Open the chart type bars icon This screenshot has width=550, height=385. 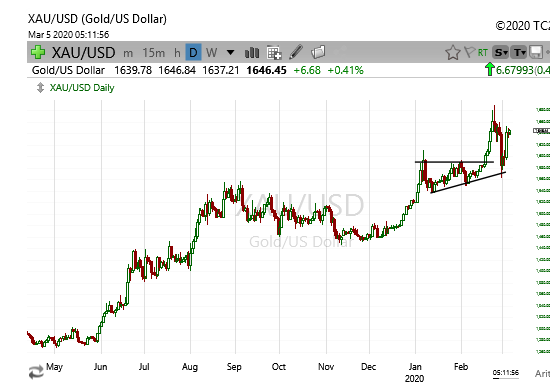[252, 53]
